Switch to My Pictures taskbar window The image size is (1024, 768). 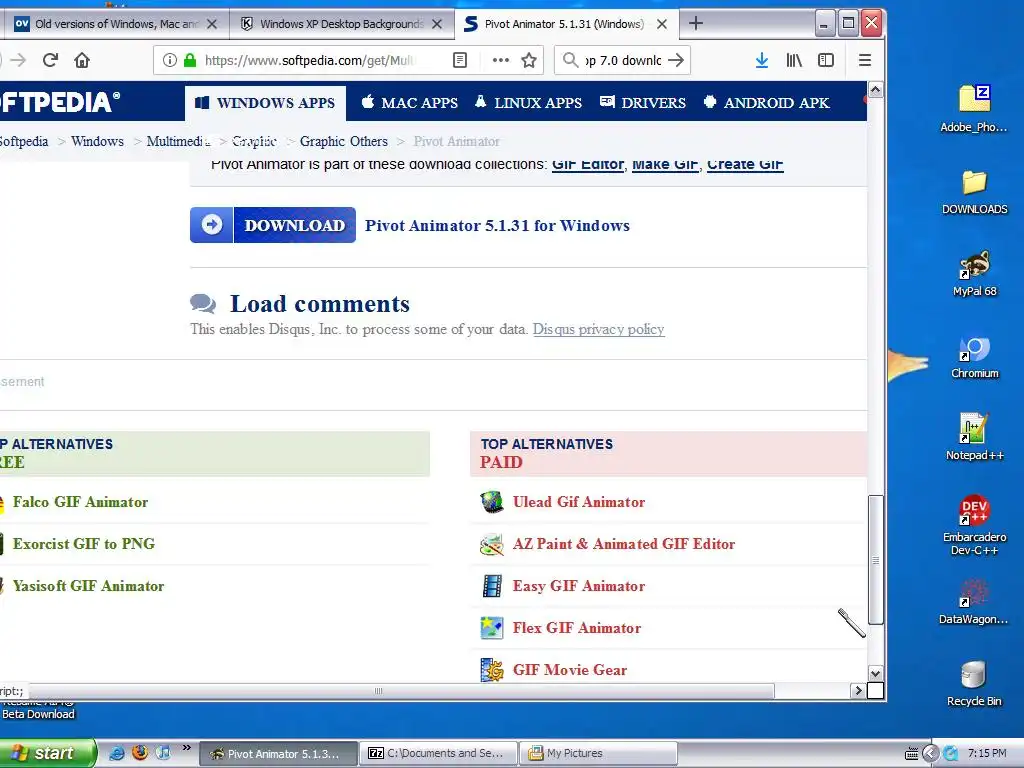(x=598, y=753)
